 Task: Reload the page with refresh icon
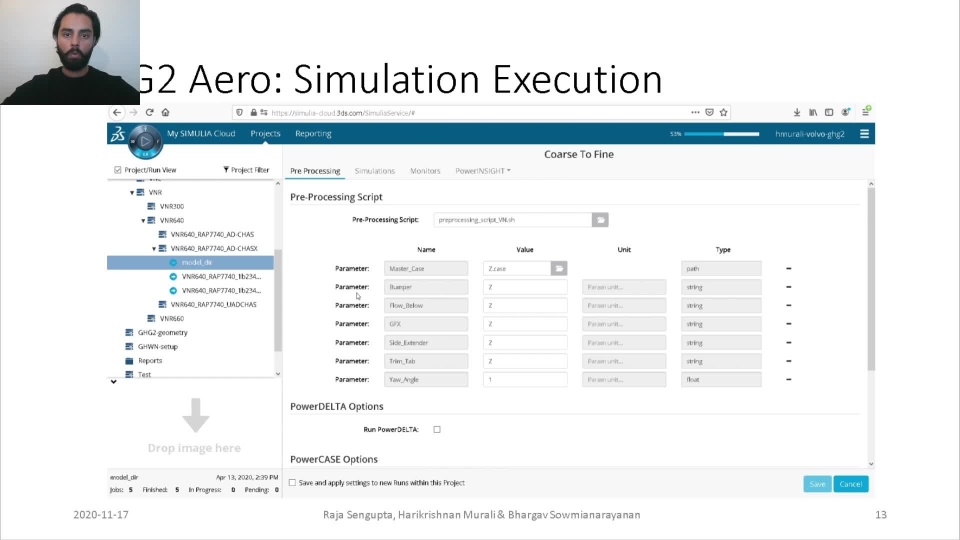149,113
